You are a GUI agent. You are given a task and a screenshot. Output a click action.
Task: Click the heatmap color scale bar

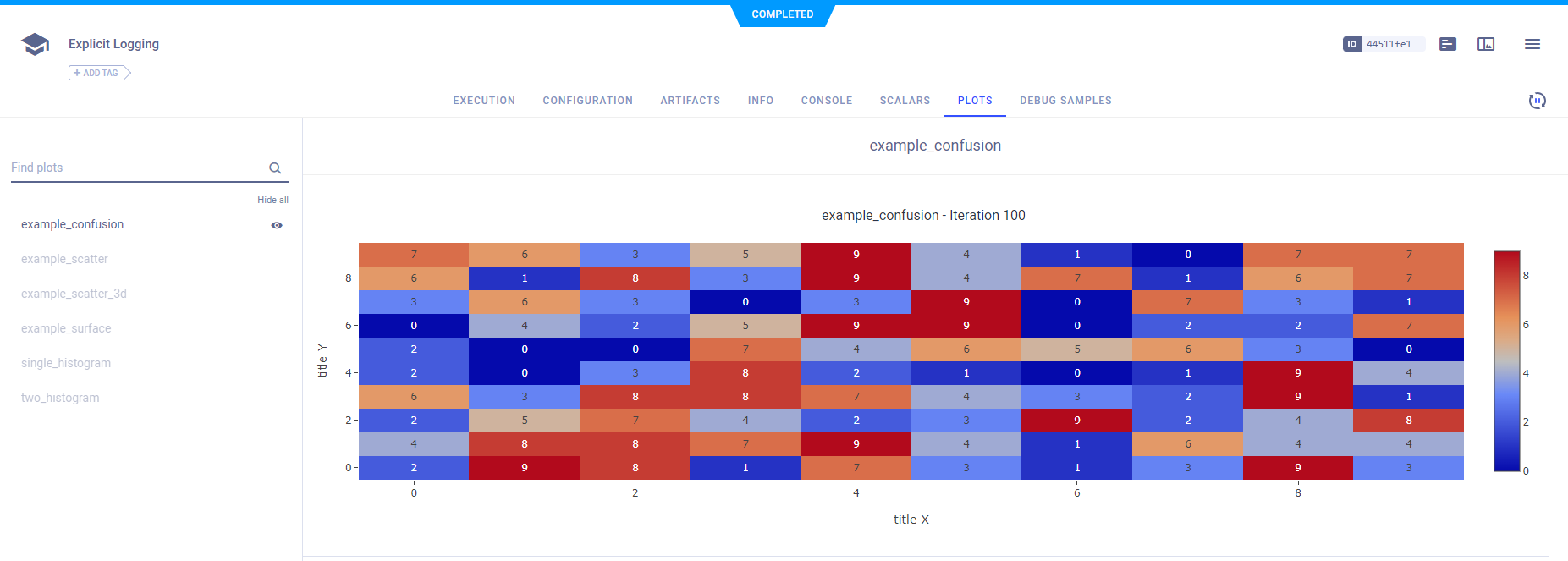point(1506,360)
